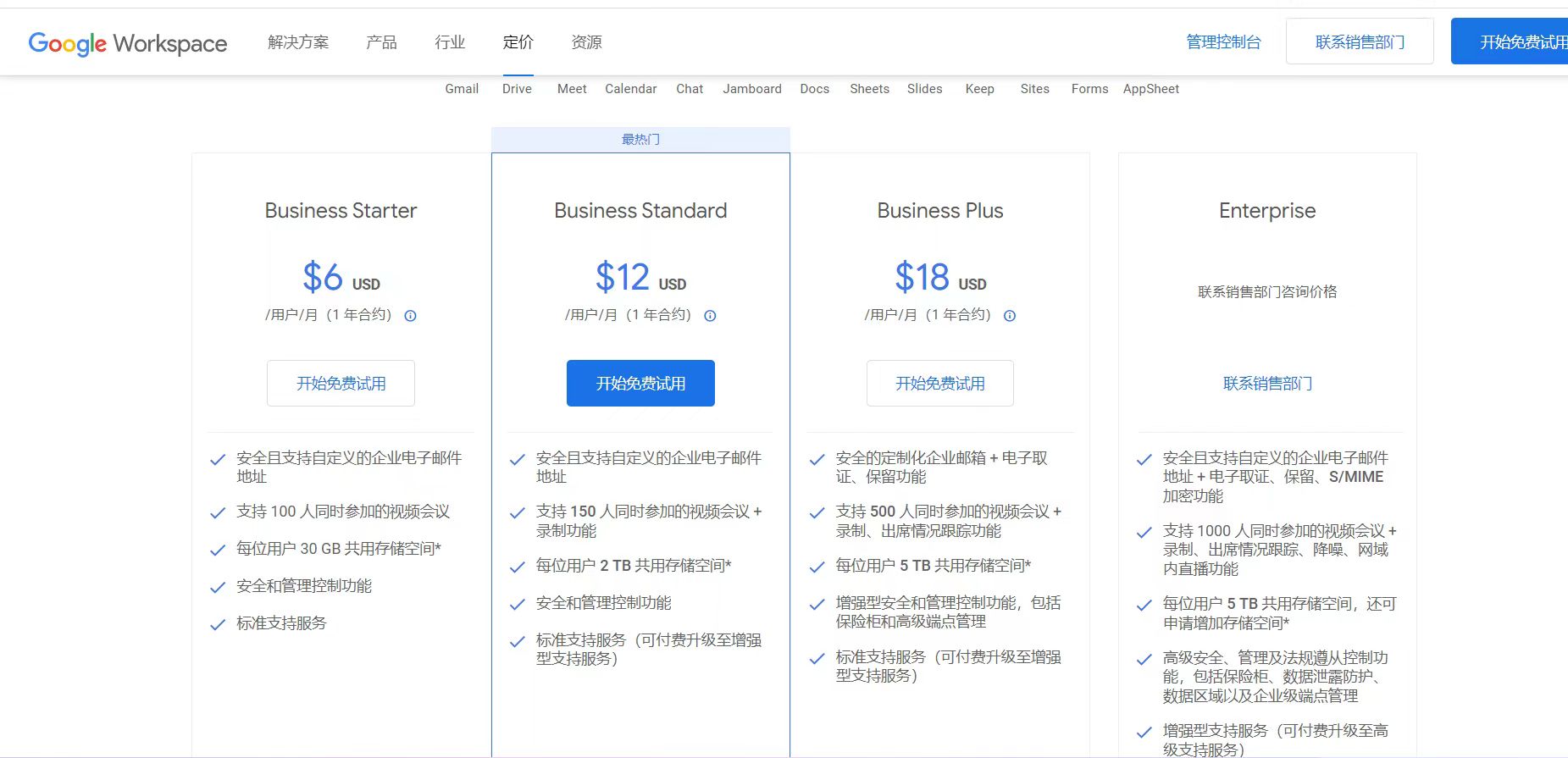Go to 管理控制台 link

point(1223,42)
